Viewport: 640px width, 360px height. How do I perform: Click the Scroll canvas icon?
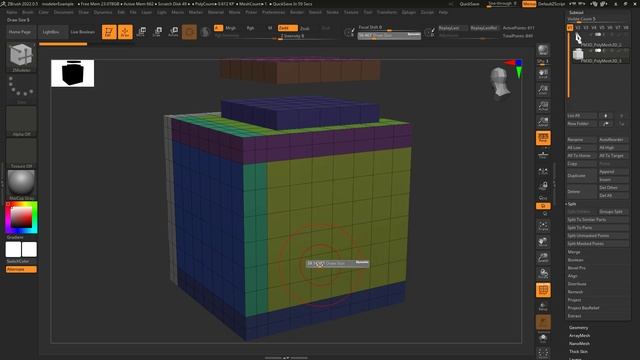[x=543, y=73]
